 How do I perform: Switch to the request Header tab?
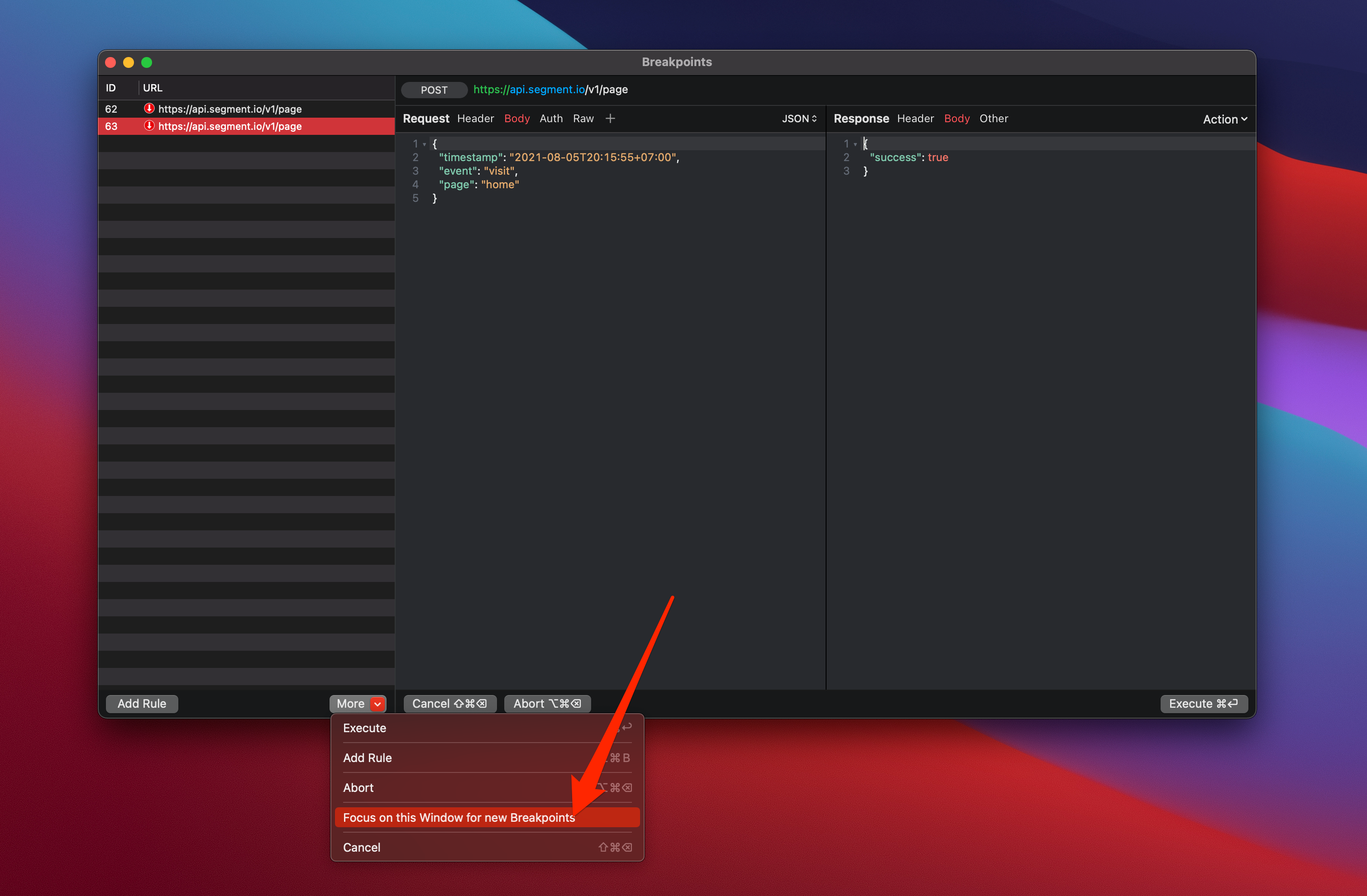pos(475,118)
